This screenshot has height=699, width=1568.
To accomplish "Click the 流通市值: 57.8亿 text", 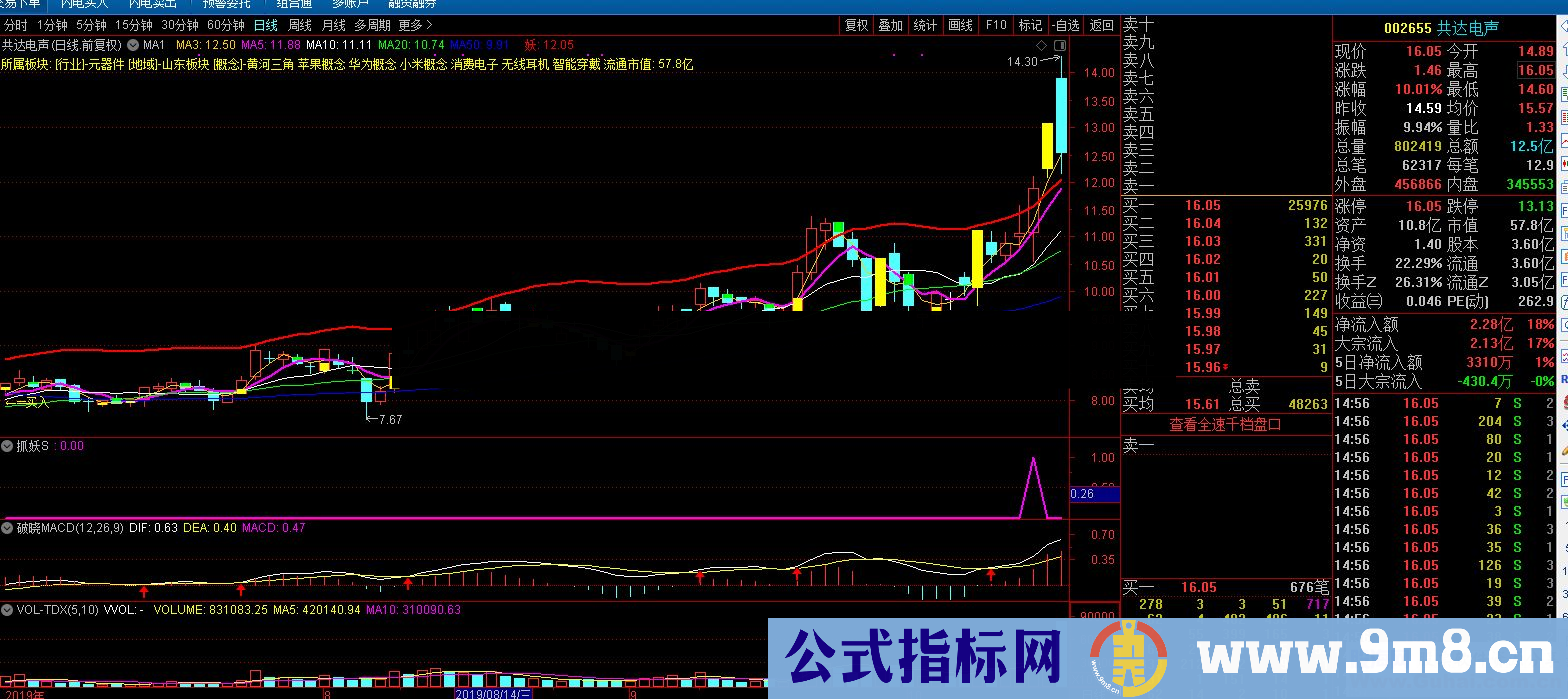I will [649, 64].
